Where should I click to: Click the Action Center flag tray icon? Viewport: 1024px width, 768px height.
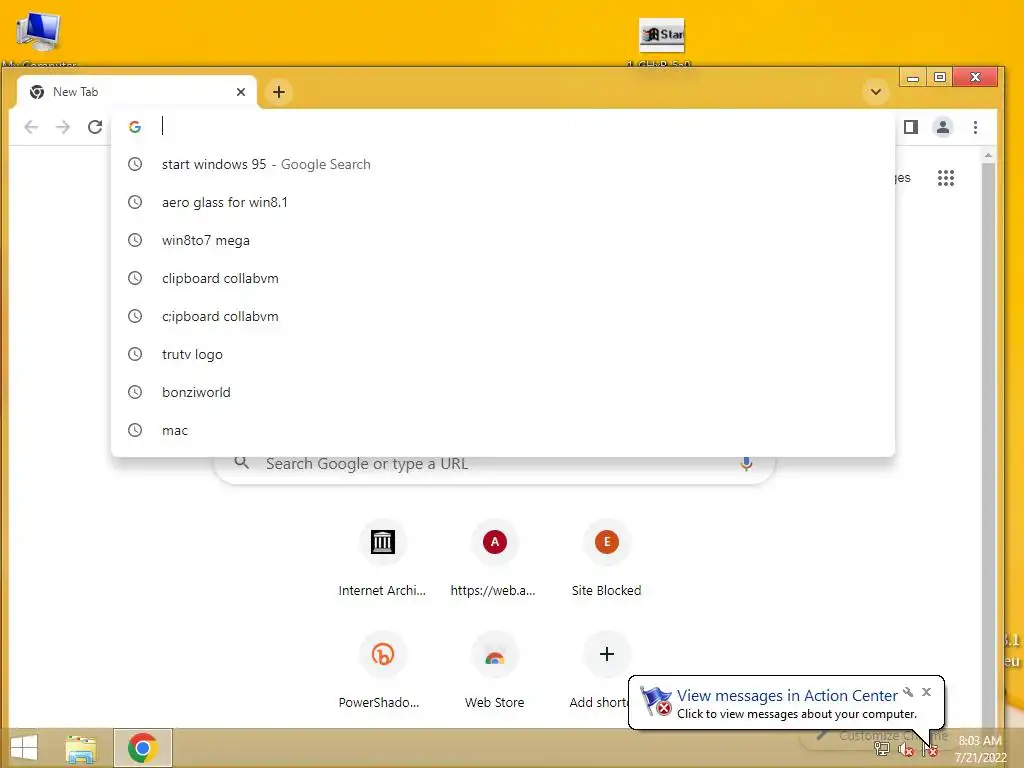(x=930, y=750)
